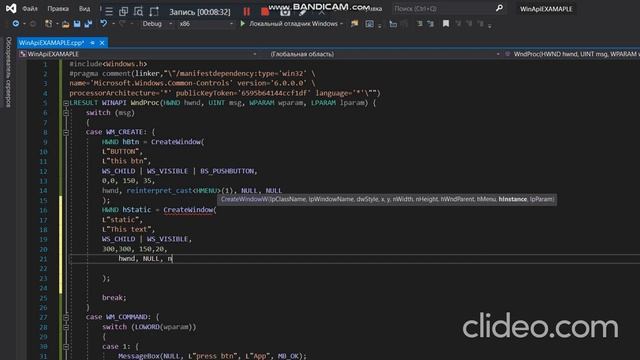This screenshot has height=360, width=640.
Task: Click the Запись [00:08:32] timer label
Action: (200, 12)
